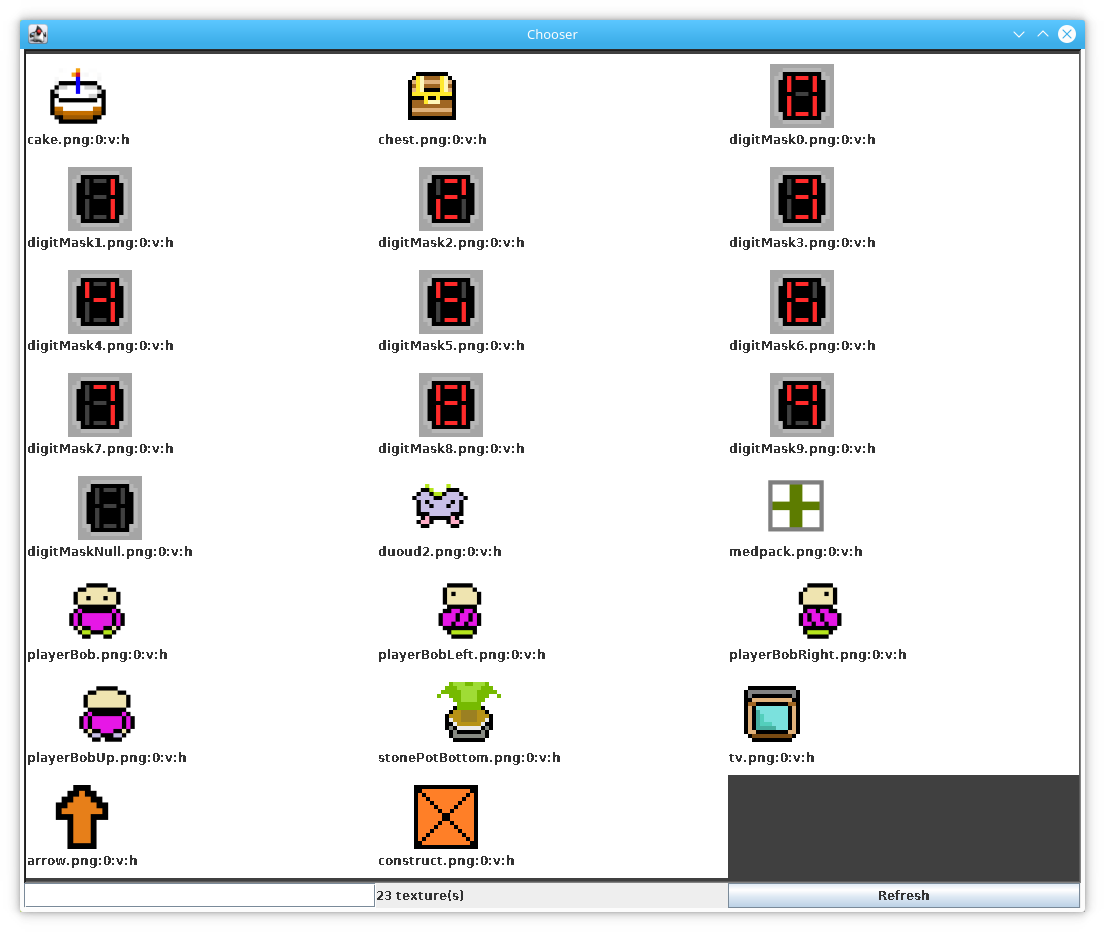This screenshot has width=1105, height=932.
Task: Choose the digitMask3 texture icon
Action: (x=802, y=199)
